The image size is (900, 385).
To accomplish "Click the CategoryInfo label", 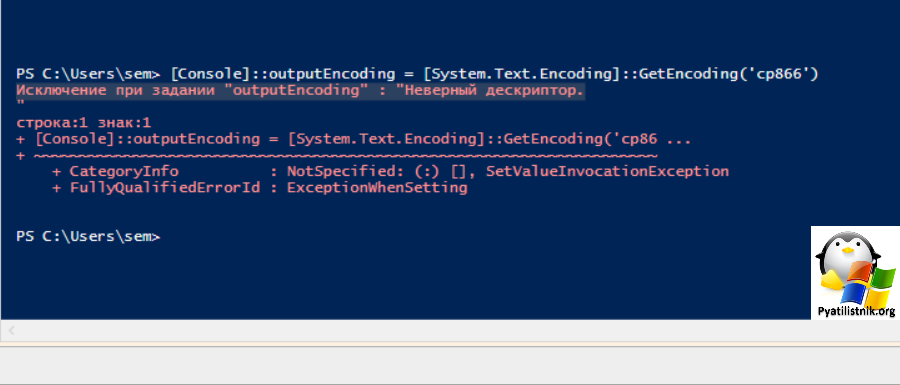I will point(124,172).
